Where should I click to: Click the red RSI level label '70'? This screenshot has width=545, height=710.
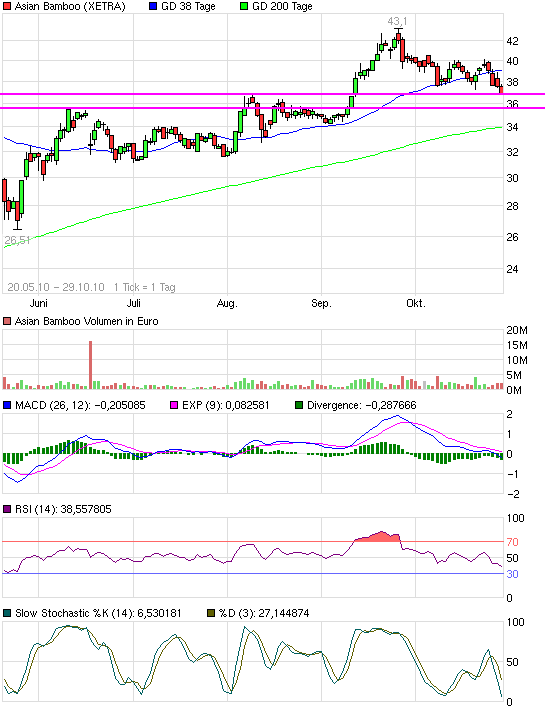tap(512, 542)
